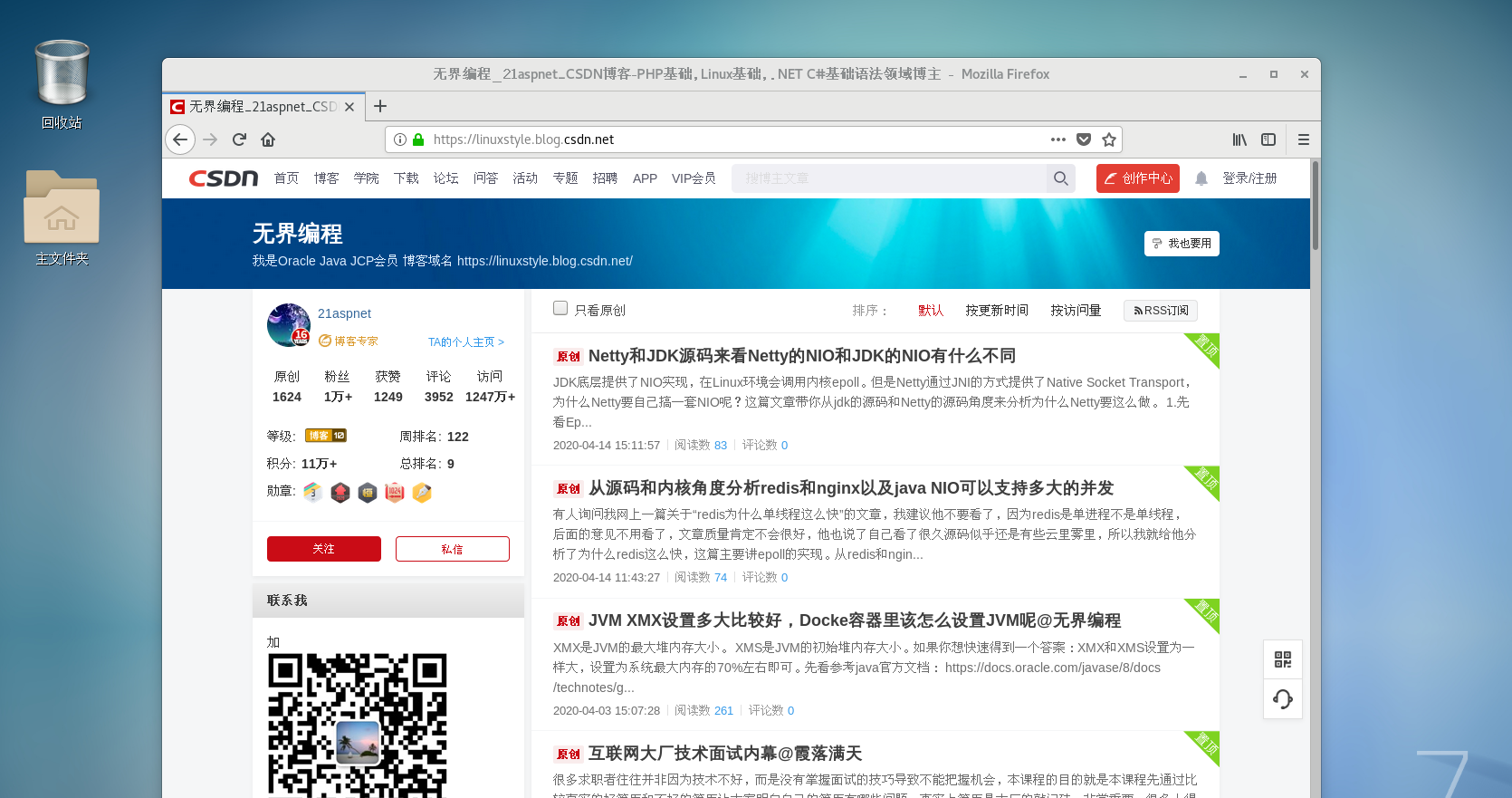Screen dimensions: 1512x798
Task: Click the 我也要用 button
Action: coord(1182,244)
